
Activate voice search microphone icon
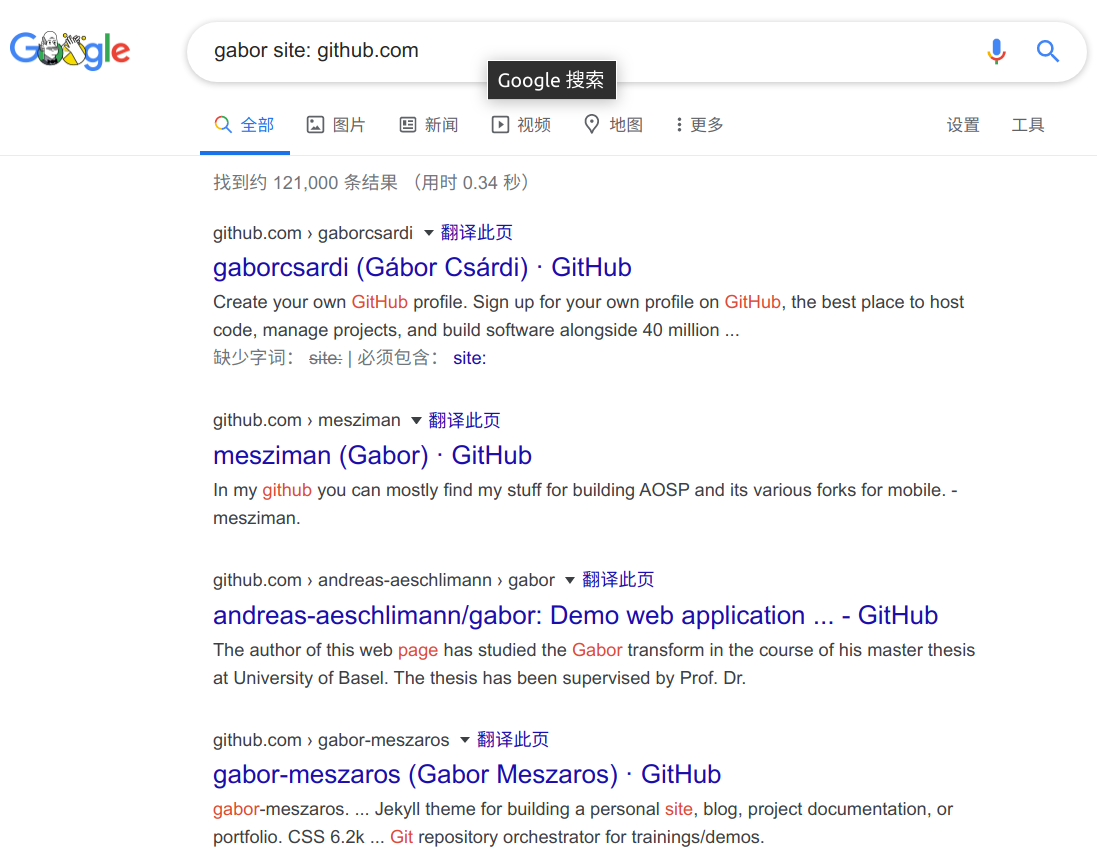996,51
